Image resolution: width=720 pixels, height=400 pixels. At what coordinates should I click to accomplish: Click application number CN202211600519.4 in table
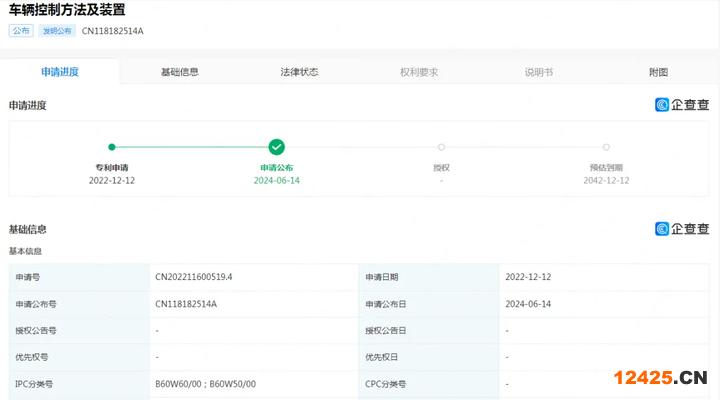point(193,276)
